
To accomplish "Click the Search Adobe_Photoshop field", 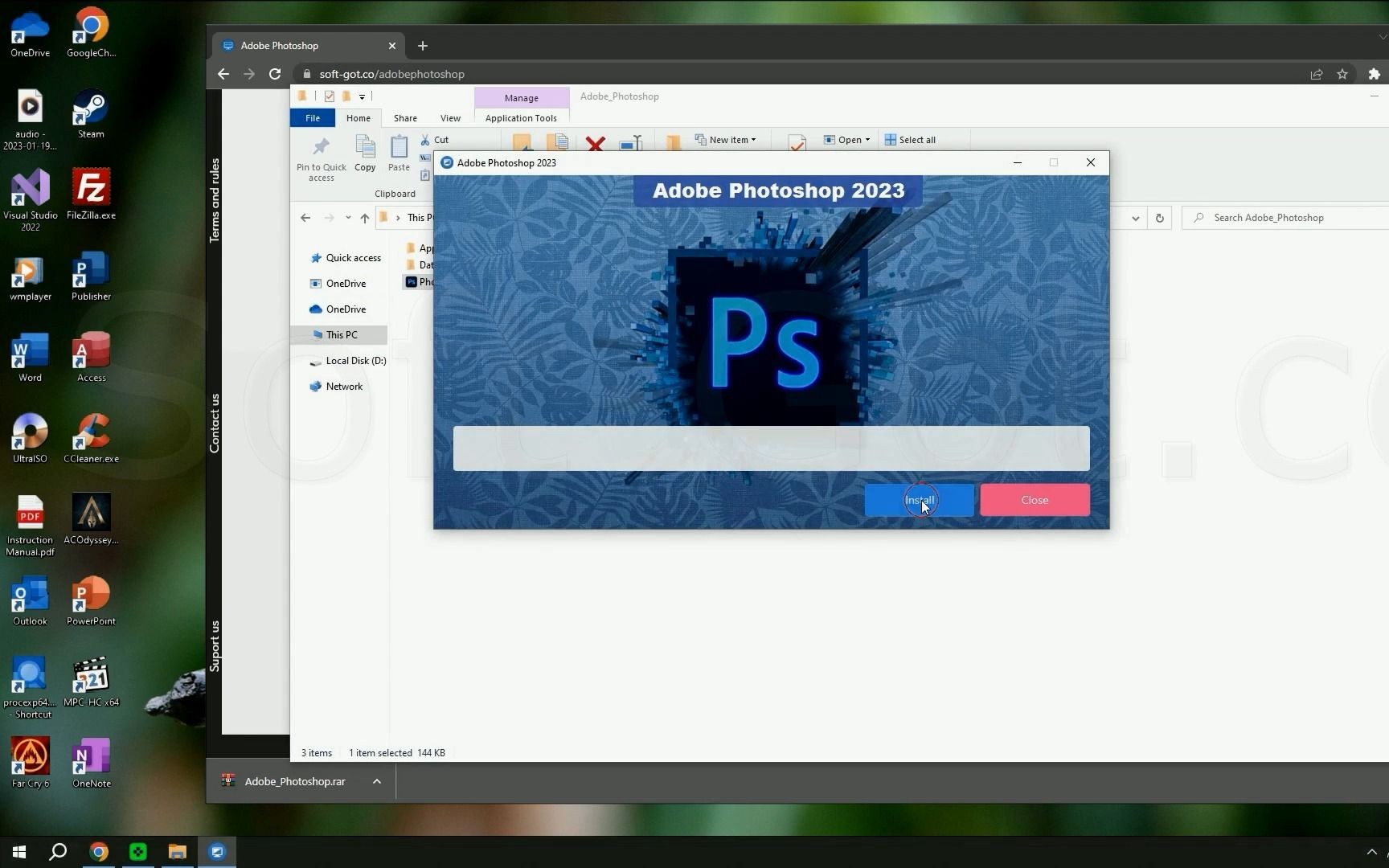I will [x=1286, y=218].
